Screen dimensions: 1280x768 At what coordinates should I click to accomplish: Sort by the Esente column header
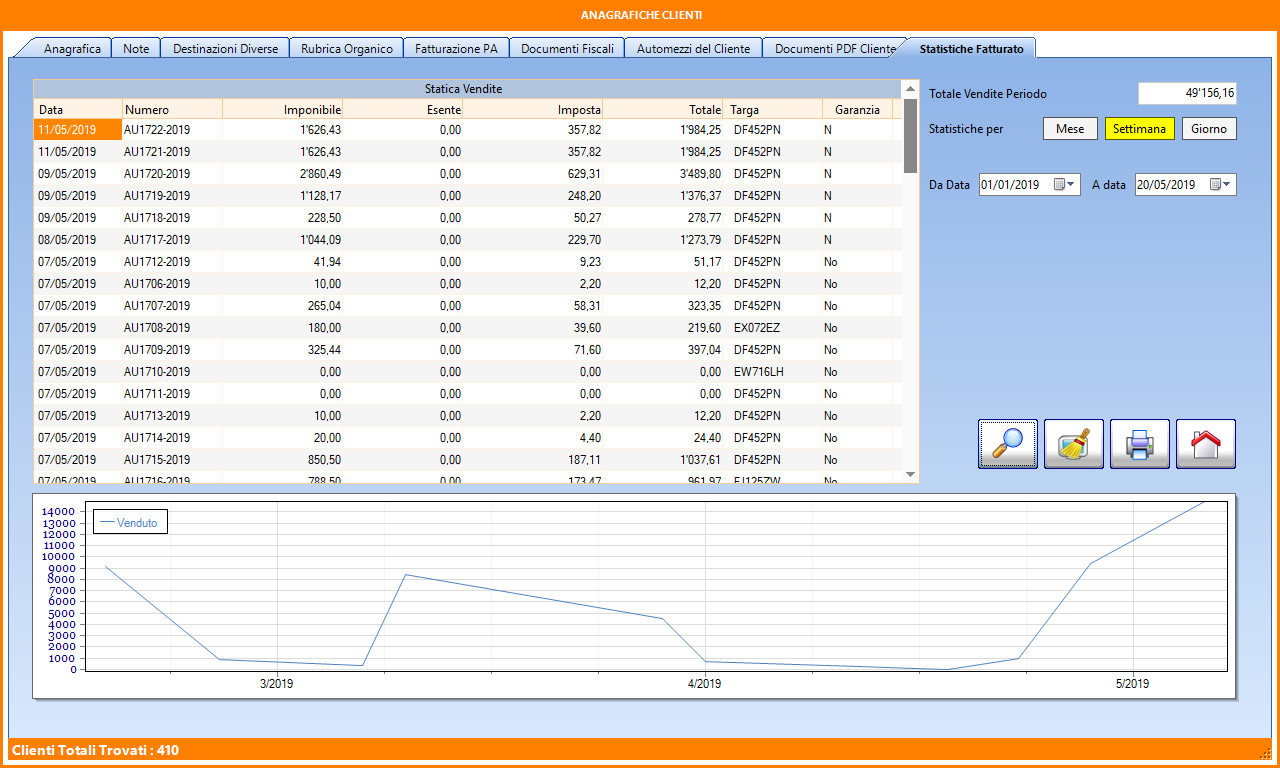coord(403,109)
